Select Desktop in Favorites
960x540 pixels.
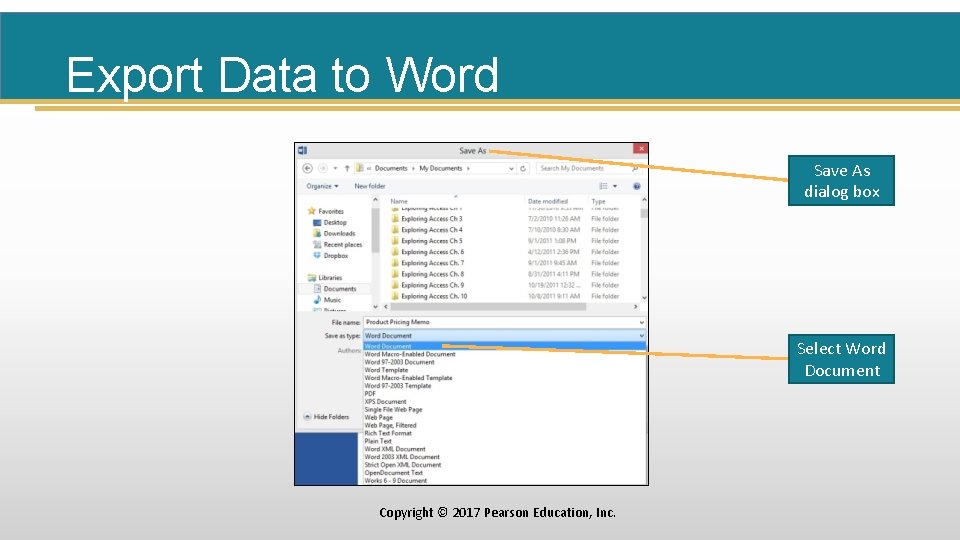coord(329,222)
